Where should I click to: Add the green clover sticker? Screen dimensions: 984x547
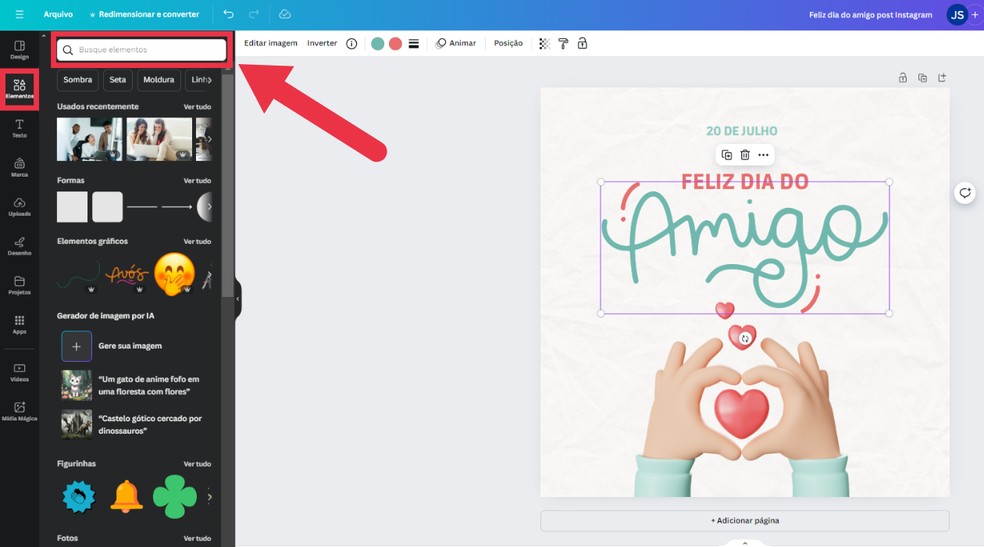[174, 496]
